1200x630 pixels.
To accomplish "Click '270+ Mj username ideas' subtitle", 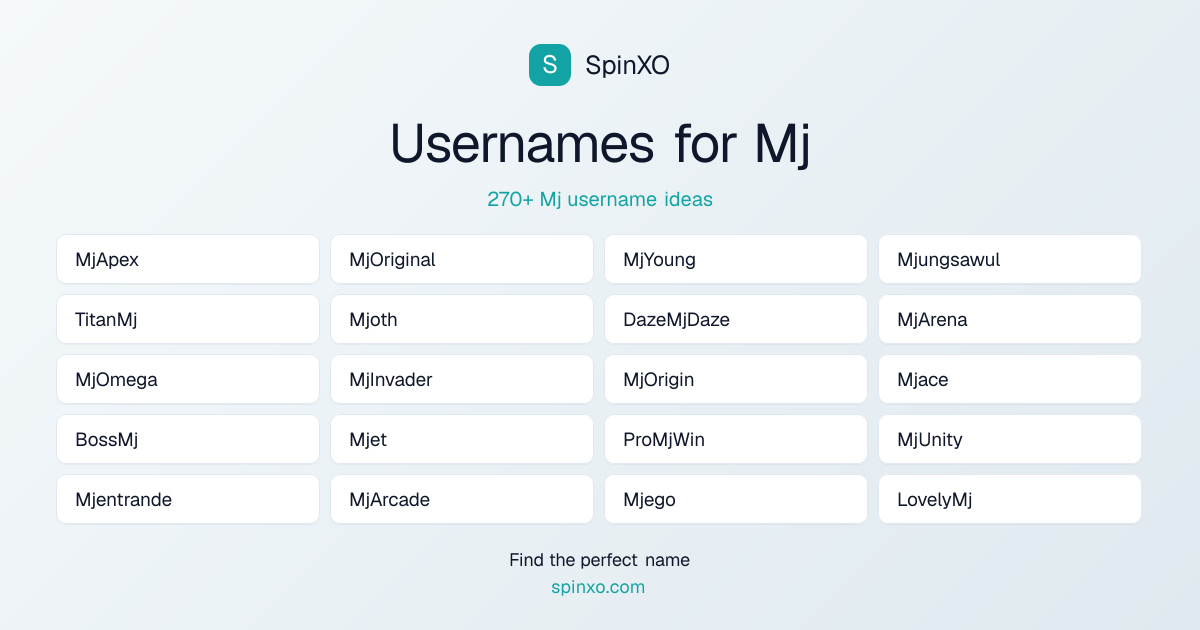I will click(x=600, y=199).
